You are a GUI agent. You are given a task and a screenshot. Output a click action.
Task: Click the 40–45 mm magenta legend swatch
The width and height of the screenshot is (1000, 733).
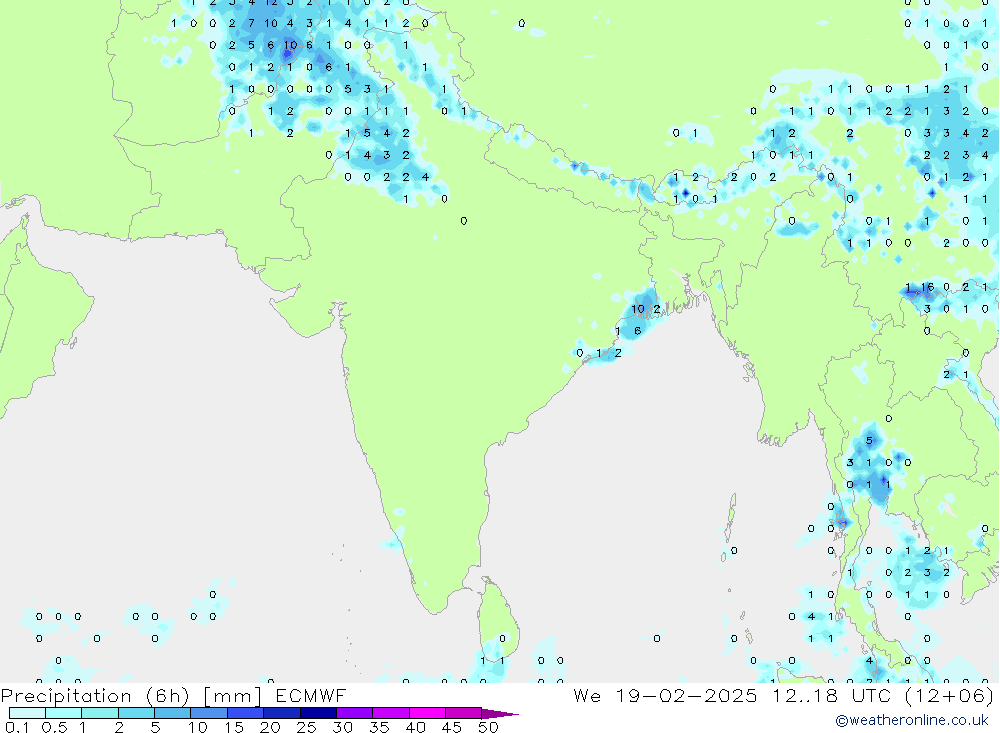pyautogui.click(x=427, y=713)
